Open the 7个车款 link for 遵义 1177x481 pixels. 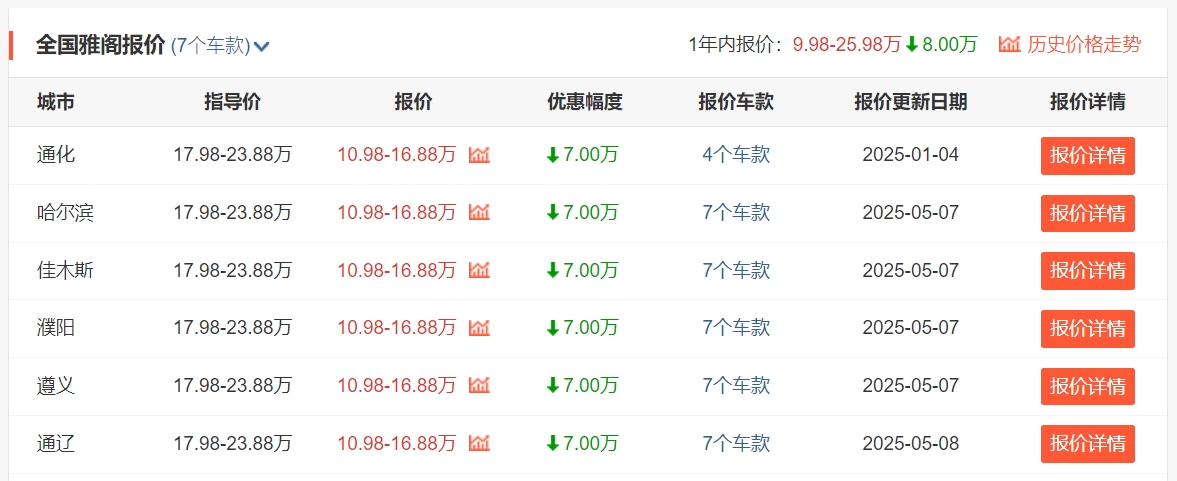[736, 386]
